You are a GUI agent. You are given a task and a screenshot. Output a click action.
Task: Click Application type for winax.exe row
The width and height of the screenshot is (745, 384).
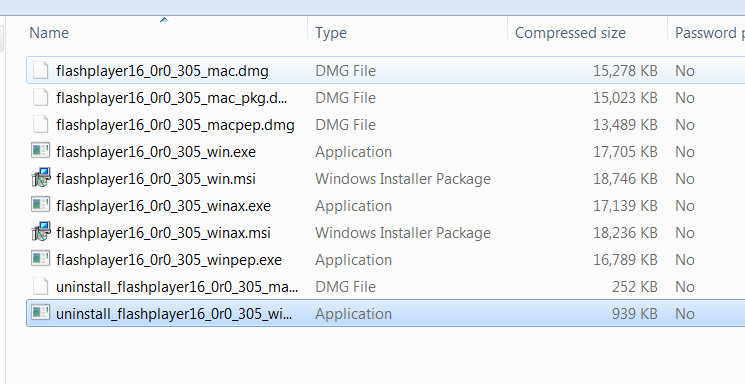pos(353,206)
